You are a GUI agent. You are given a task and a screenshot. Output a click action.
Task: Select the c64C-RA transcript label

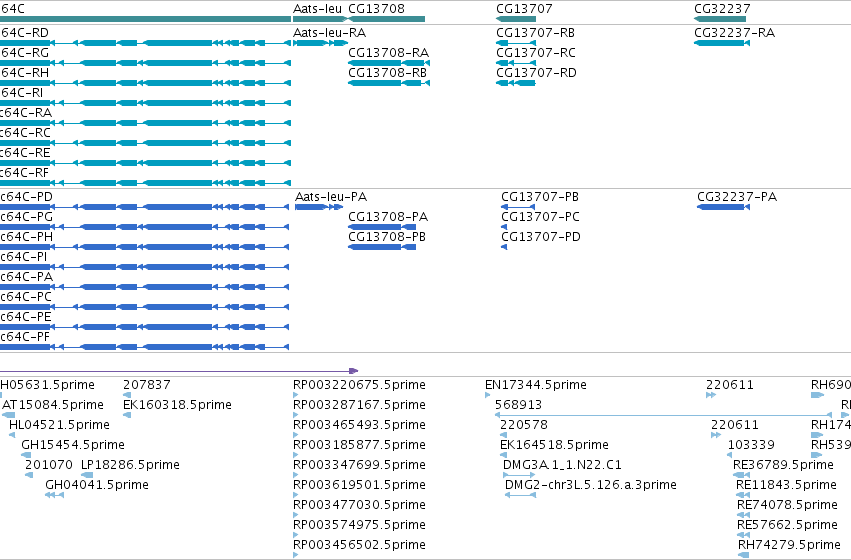coord(26,113)
